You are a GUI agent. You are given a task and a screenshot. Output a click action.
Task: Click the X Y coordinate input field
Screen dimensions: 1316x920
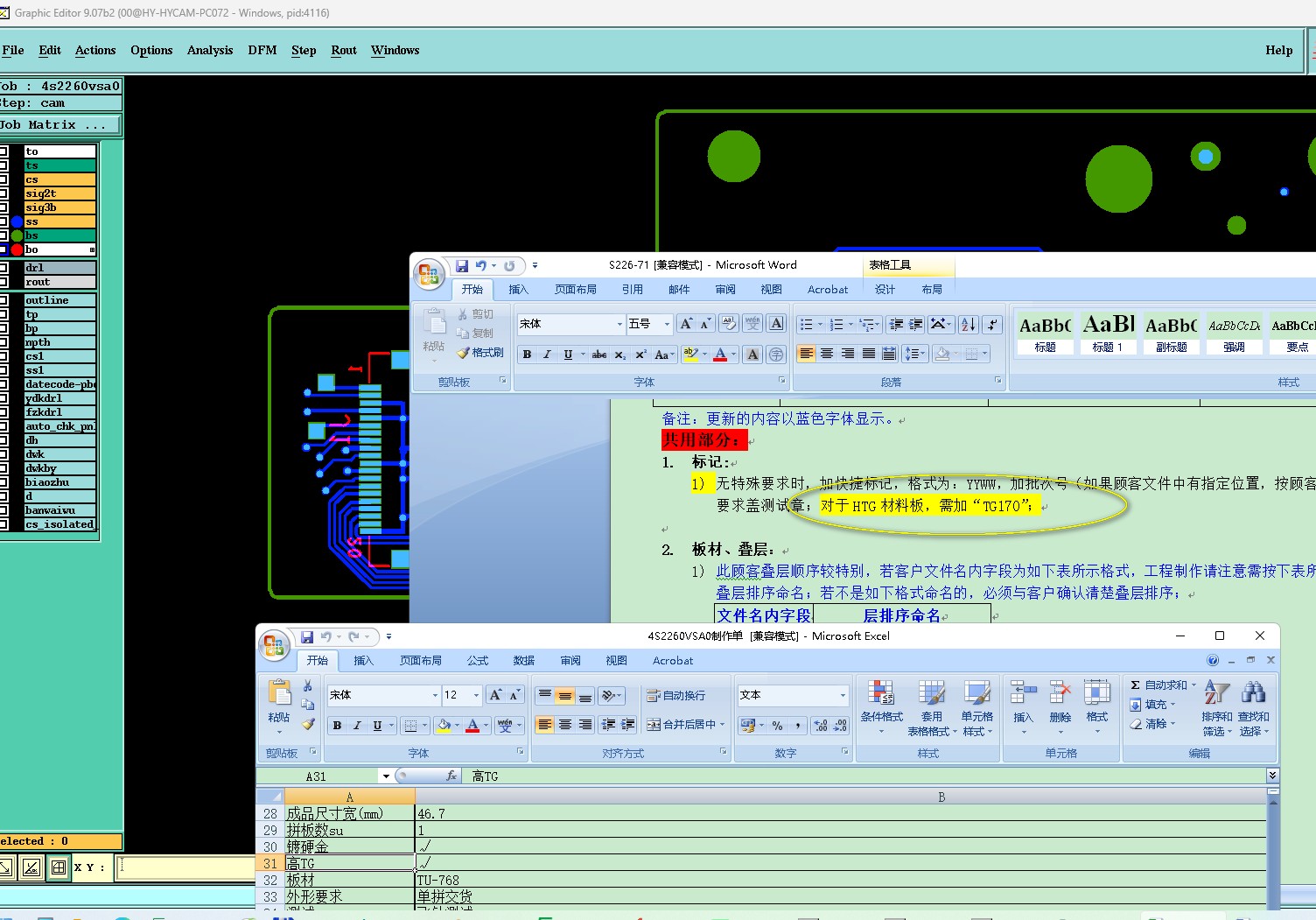[x=185, y=867]
